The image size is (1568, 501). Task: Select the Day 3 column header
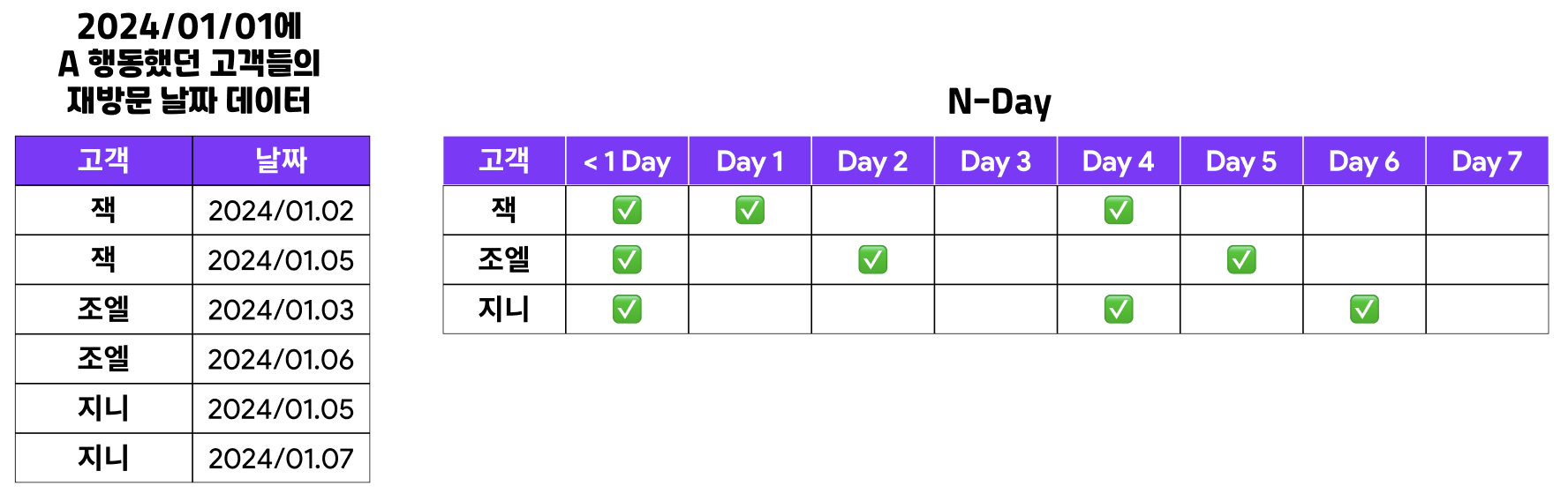[996, 161]
